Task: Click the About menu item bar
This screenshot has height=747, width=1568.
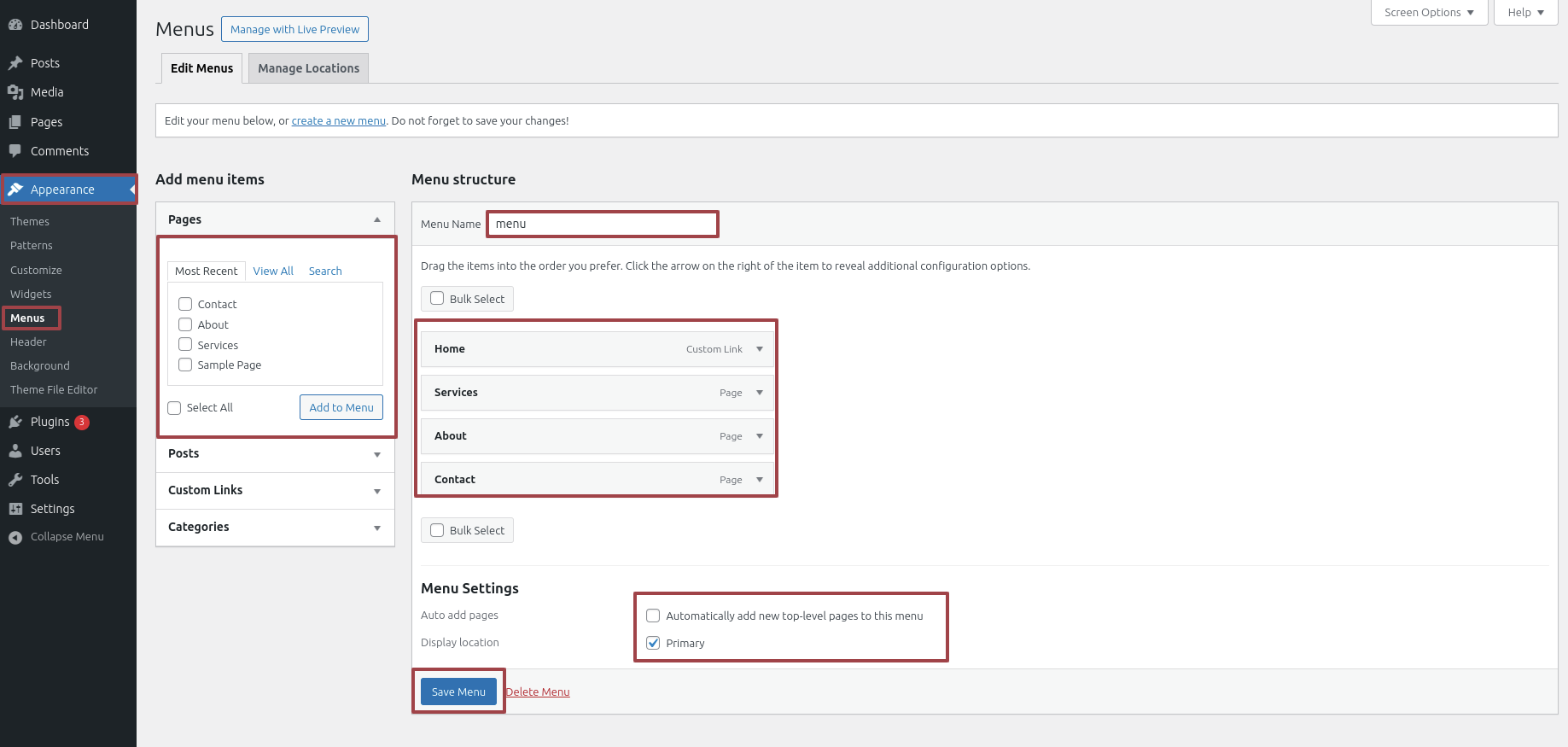Action: [597, 436]
